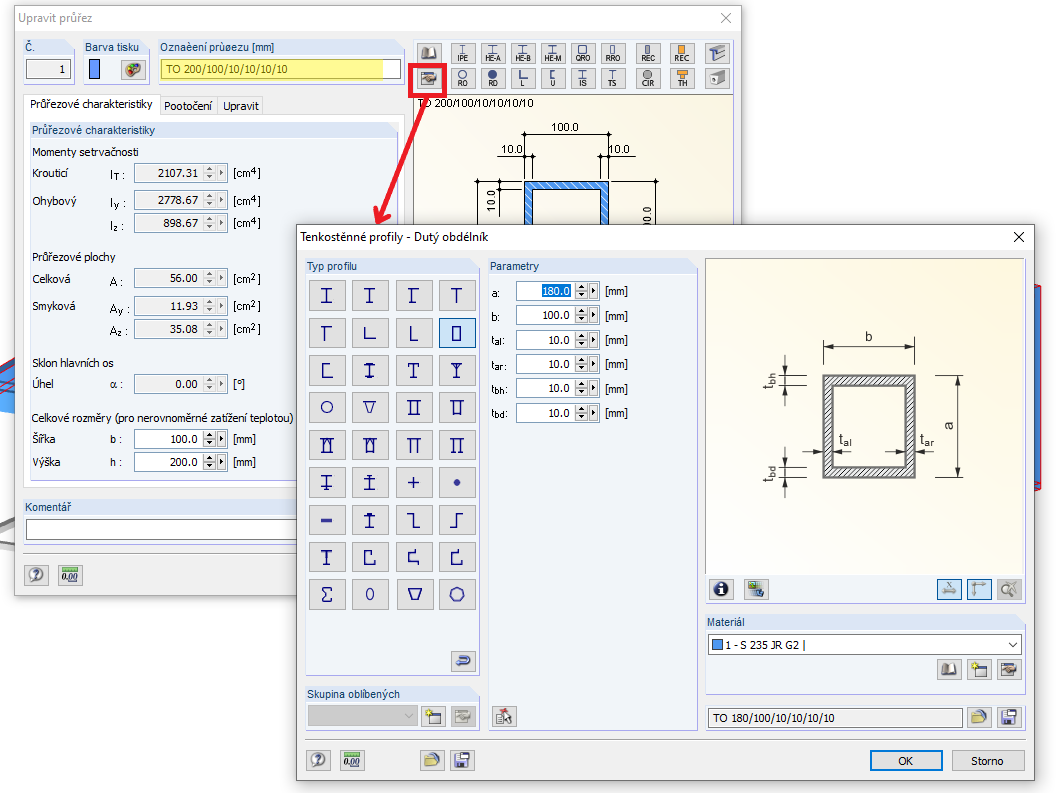
Task: Click the units 0.00 icon in Upravit průřez window
Action: pyautogui.click(x=70, y=575)
